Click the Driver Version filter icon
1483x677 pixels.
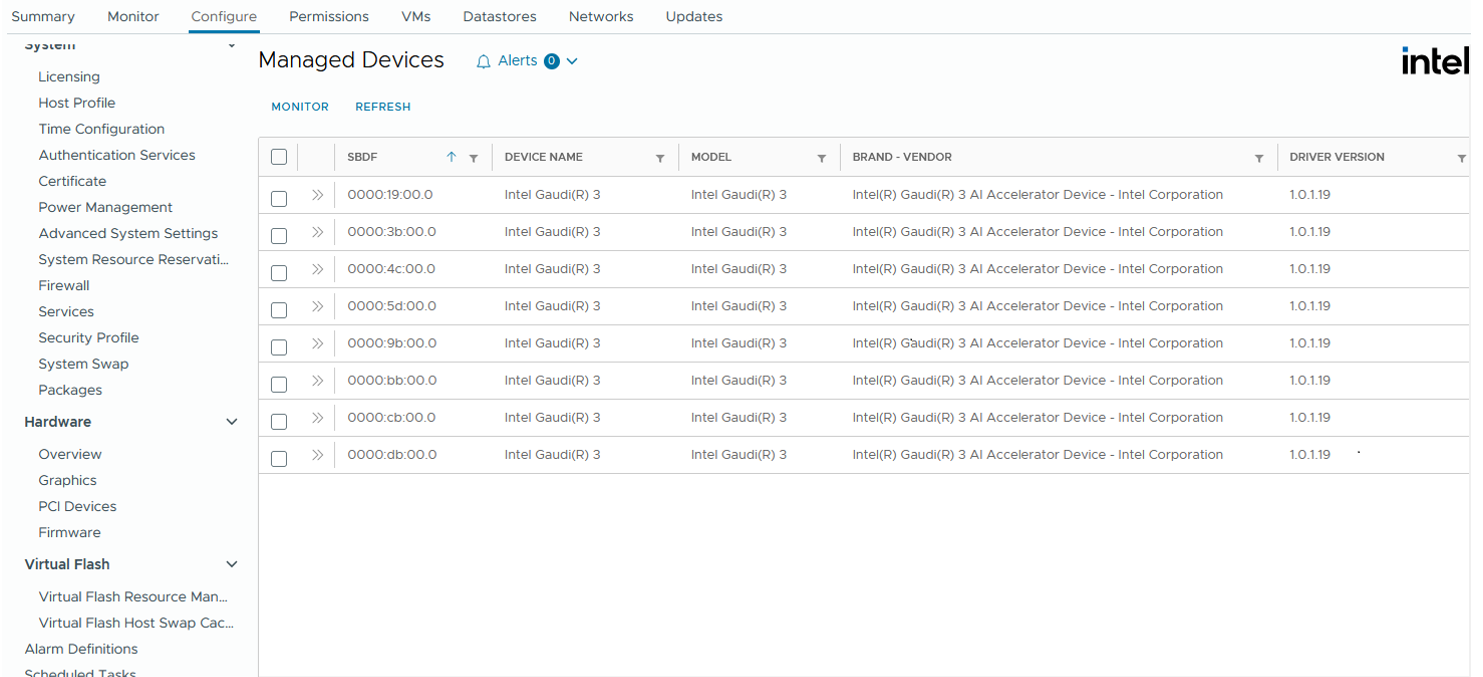tap(1461, 158)
